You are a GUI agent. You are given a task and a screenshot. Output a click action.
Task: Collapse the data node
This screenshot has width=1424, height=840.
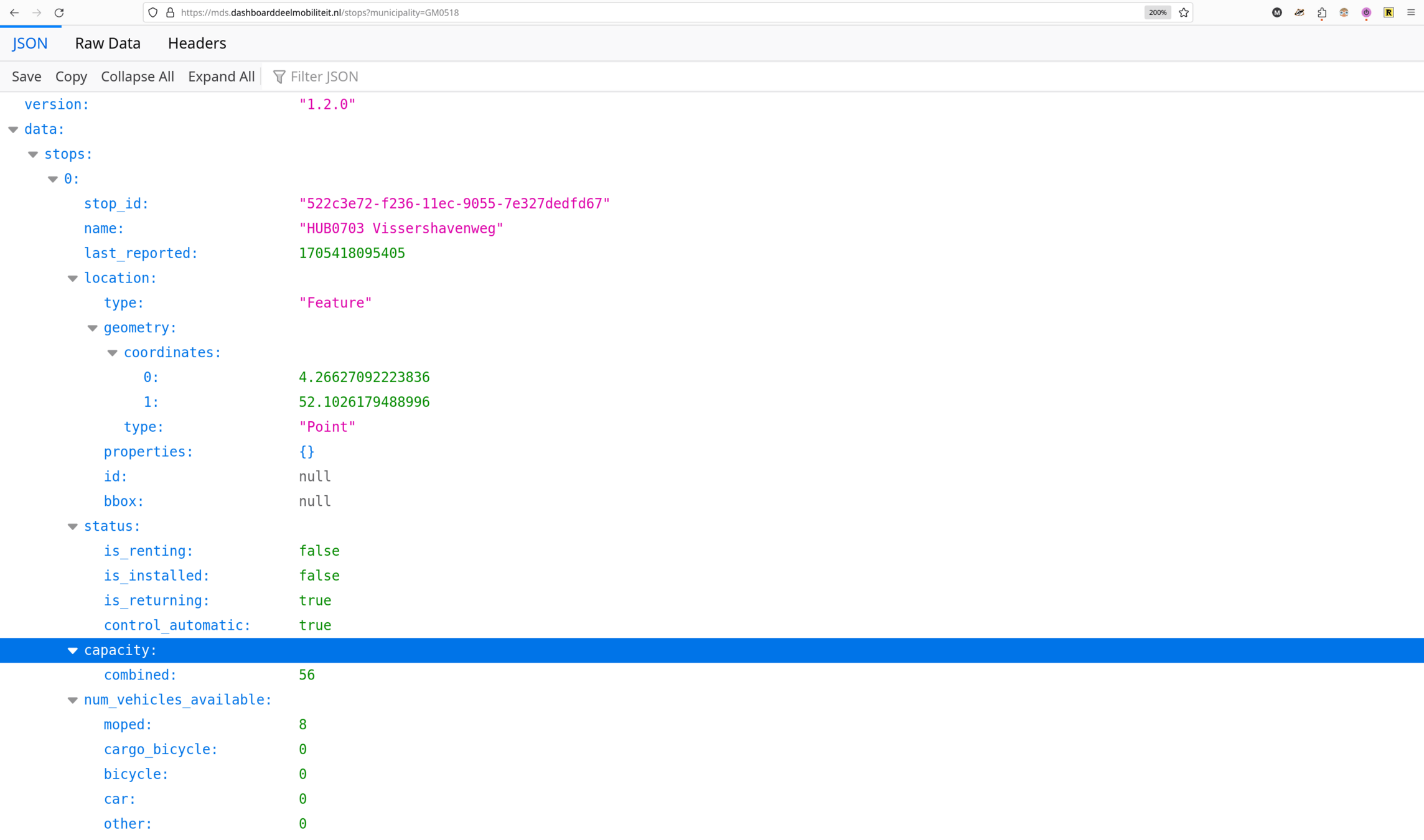click(13, 129)
